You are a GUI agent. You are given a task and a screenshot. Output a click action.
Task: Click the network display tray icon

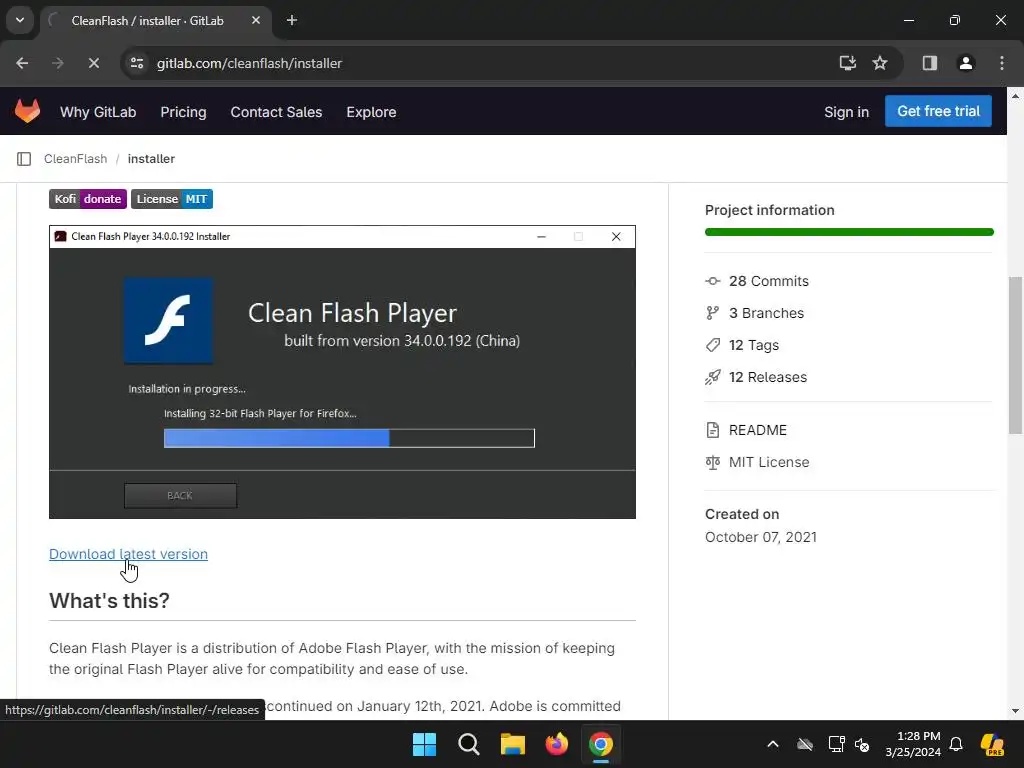coord(836,744)
